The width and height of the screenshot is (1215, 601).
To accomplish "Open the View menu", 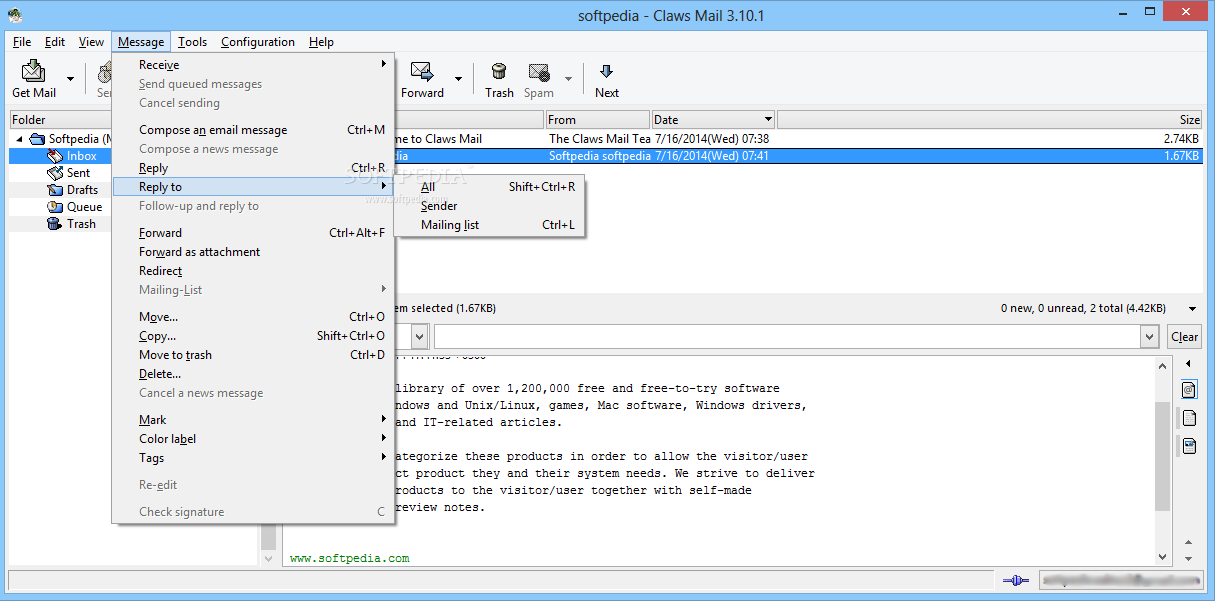I will click(91, 42).
